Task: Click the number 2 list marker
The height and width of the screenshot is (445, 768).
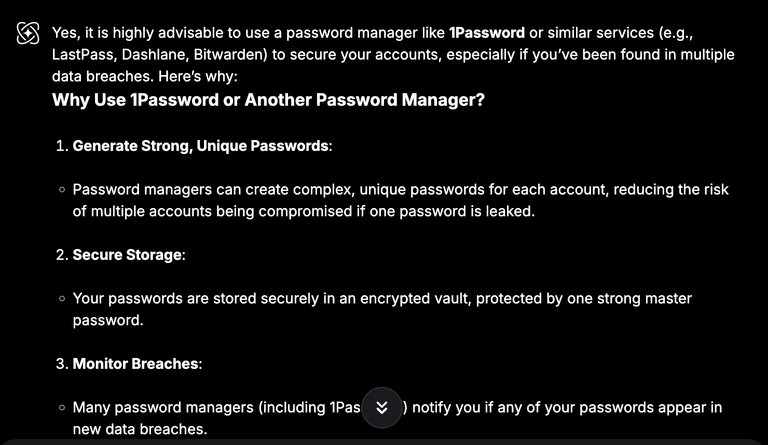Action: [x=61, y=255]
